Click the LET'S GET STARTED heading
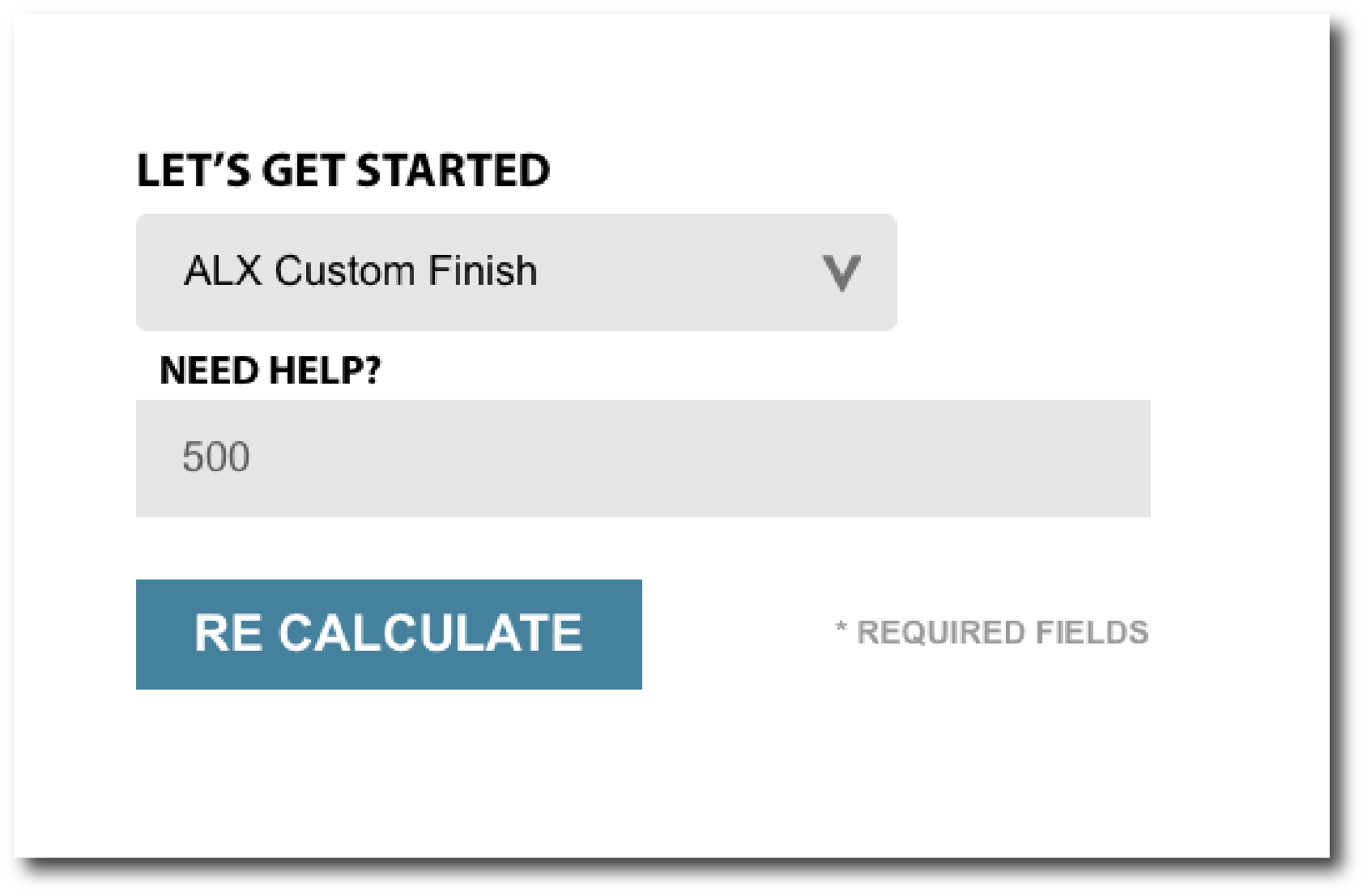 pyautogui.click(x=343, y=171)
